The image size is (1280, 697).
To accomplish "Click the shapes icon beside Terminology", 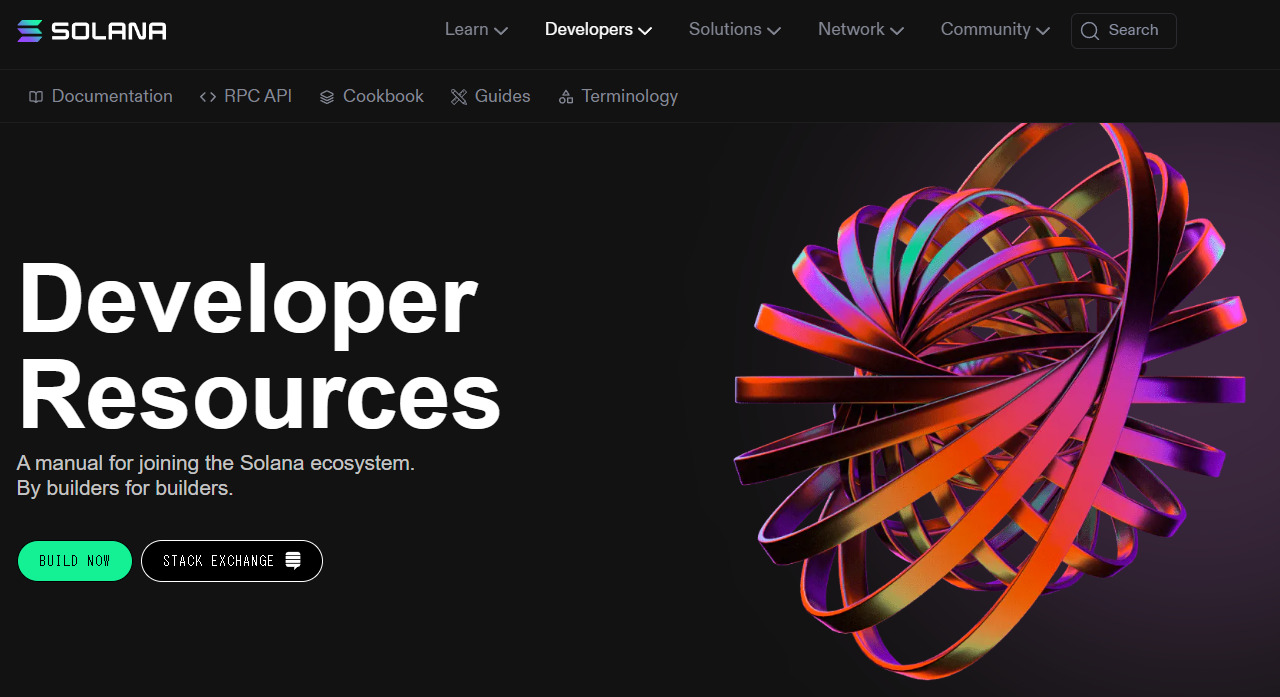I will click(x=566, y=97).
